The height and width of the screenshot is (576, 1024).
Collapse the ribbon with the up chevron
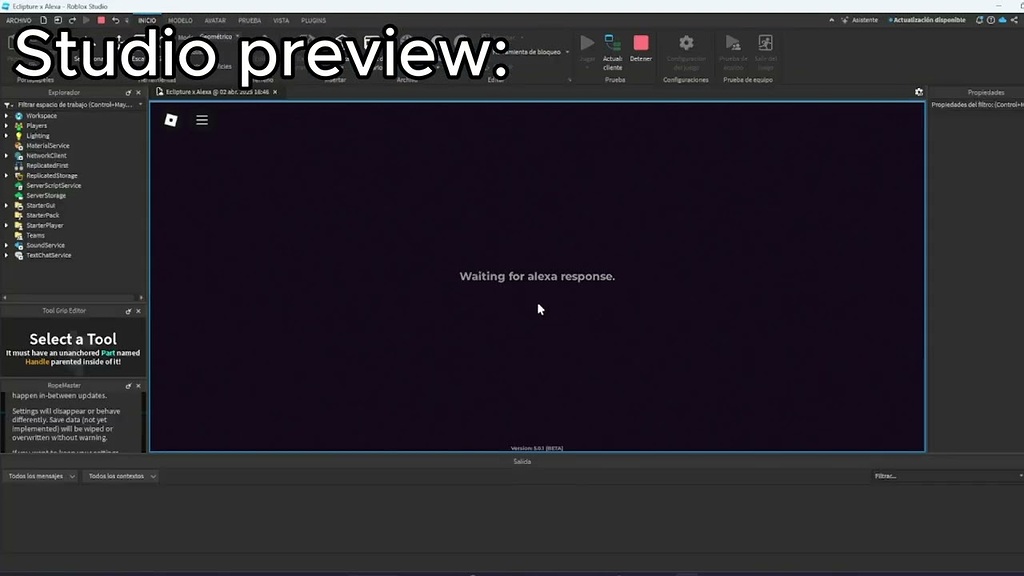pos(831,20)
